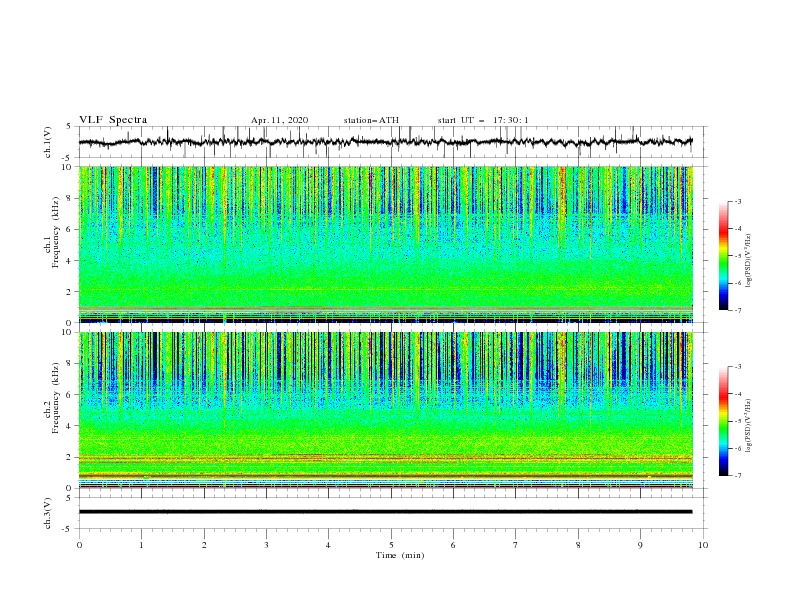The width and height of the screenshot is (792, 612).
Task: Select the "Time (min)" axis title
Action: coord(400,555)
